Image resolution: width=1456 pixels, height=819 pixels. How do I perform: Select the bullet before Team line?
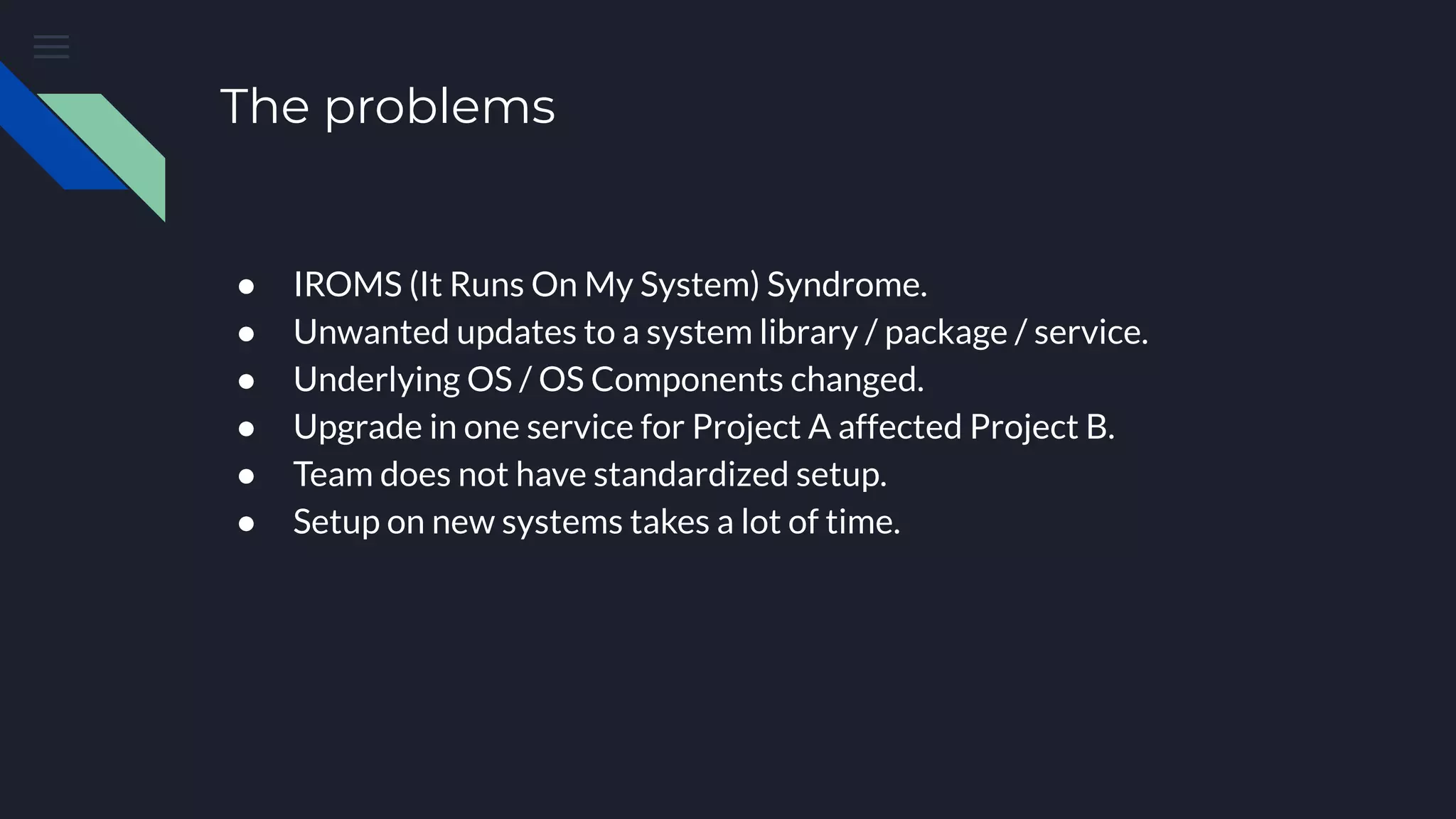pyautogui.click(x=246, y=476)
